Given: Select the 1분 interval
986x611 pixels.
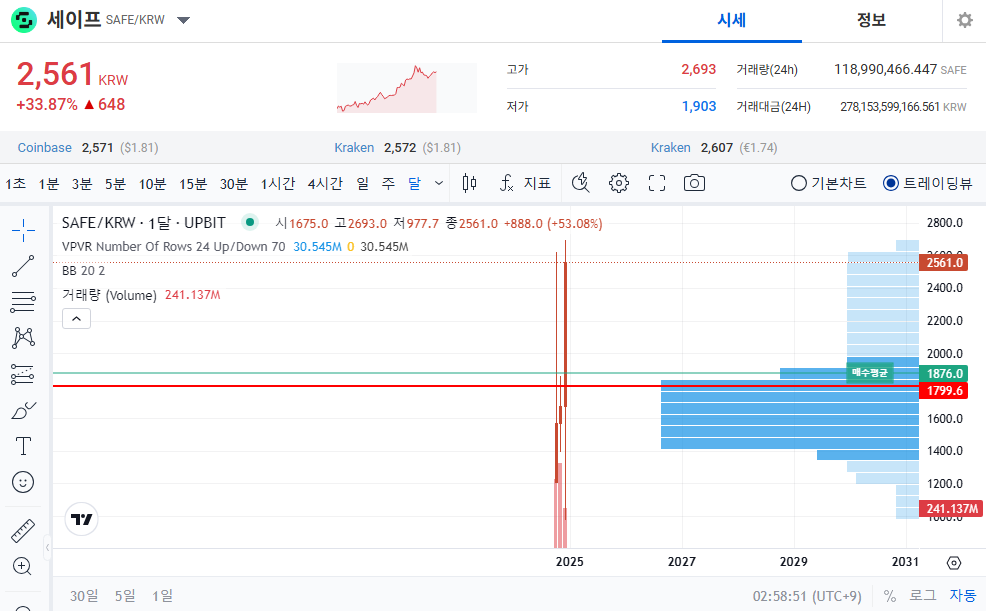Looking at the screenshot, I should tap(48, 184).
